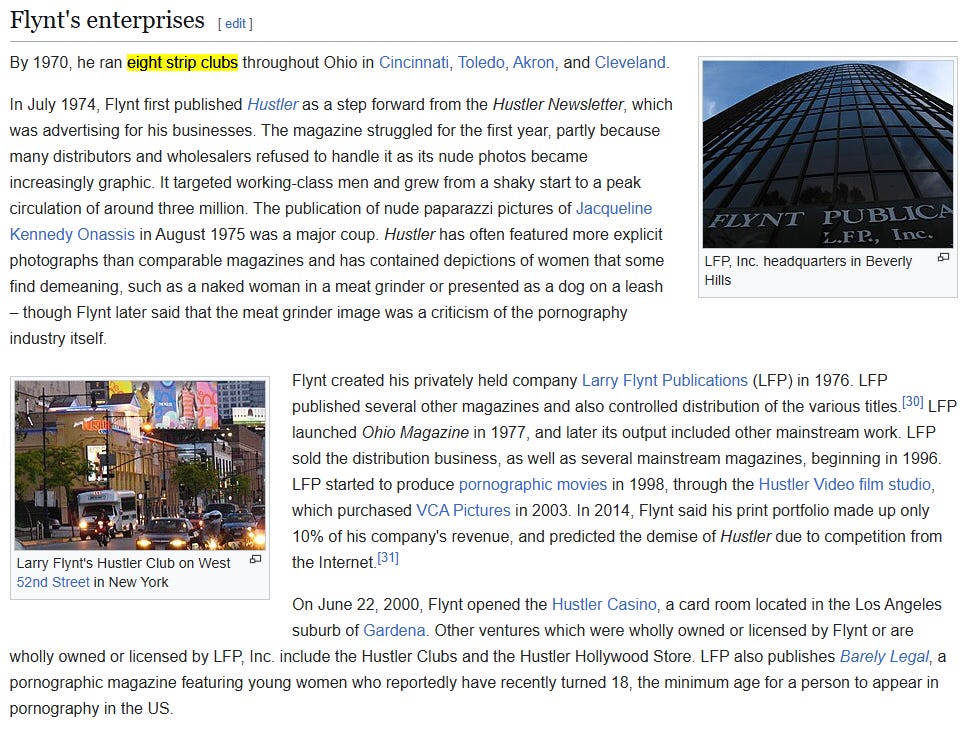Open the Barely Legal link
The image size is (963, 737).
[884, 657]
